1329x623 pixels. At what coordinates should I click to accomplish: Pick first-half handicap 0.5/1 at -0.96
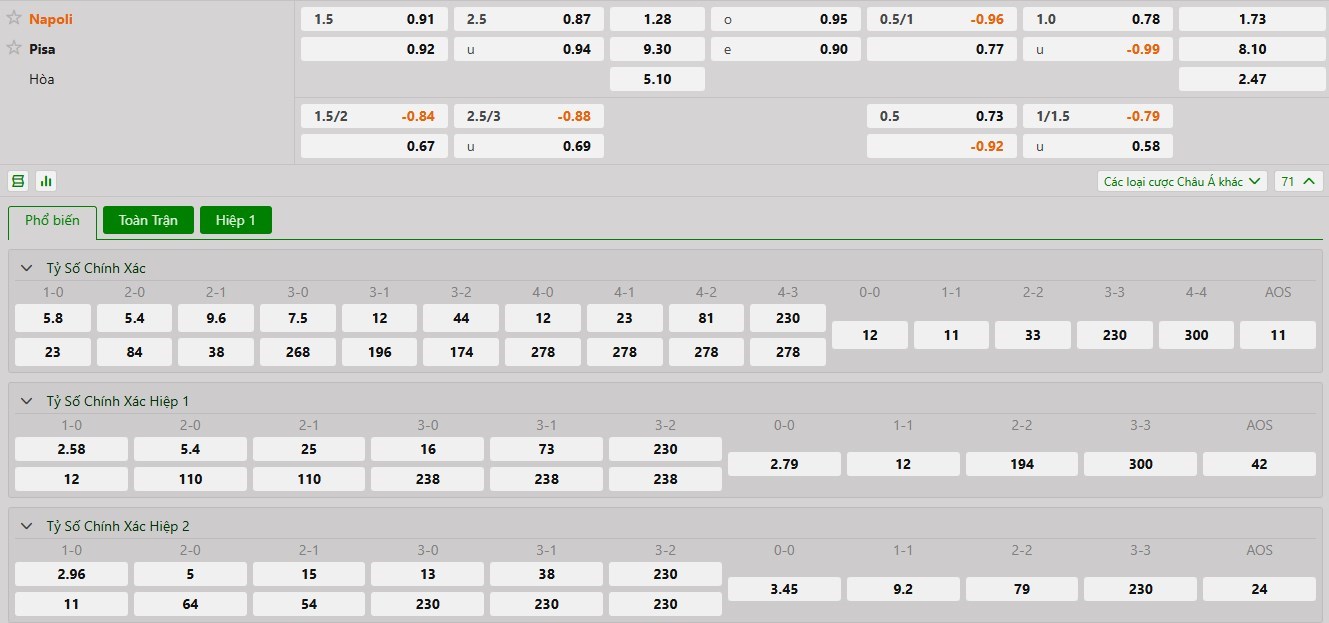click(942, 19)
